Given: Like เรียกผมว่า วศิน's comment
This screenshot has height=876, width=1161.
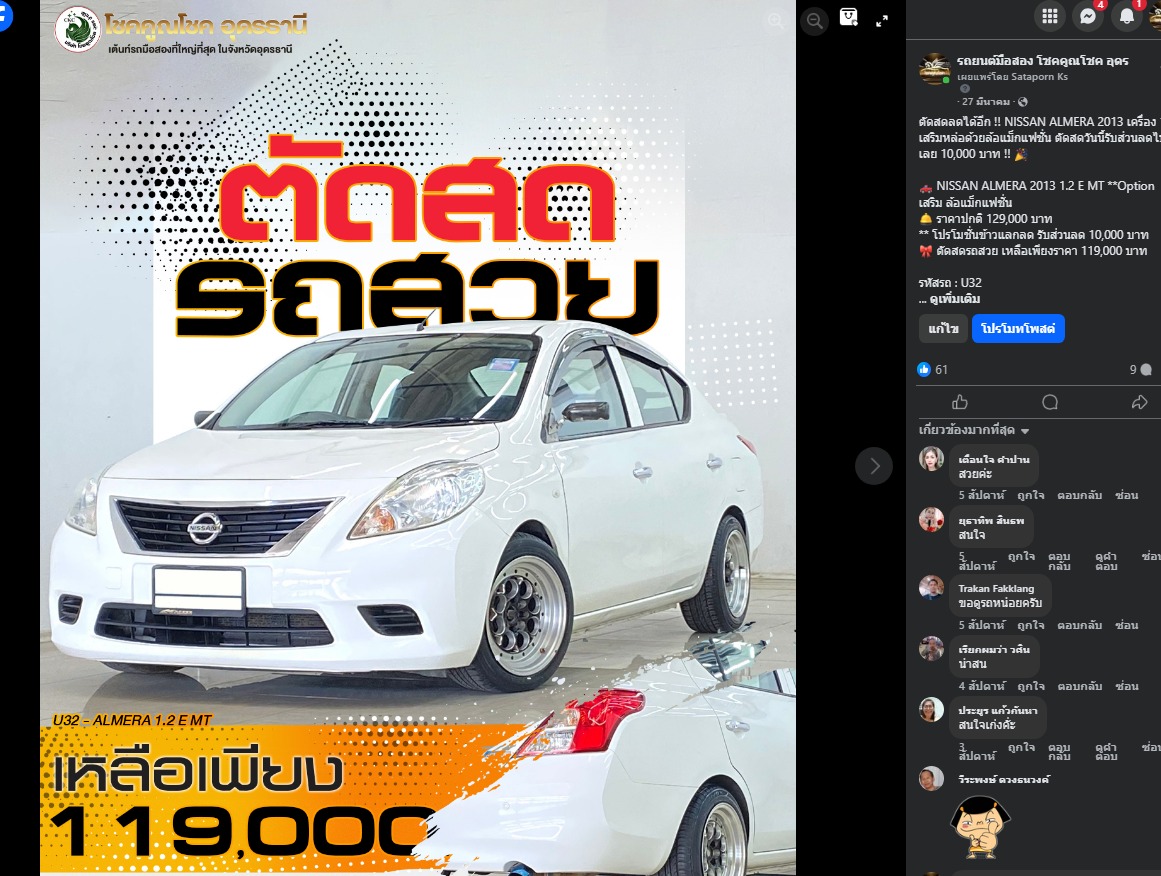Looking at the screenshot, I should click(x=1031, y=686).
